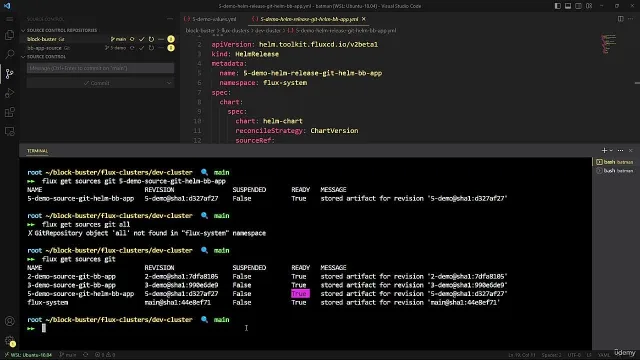
Task: Open the hamburger application menu
Action: pyautogui.click(x=9, y=19)
